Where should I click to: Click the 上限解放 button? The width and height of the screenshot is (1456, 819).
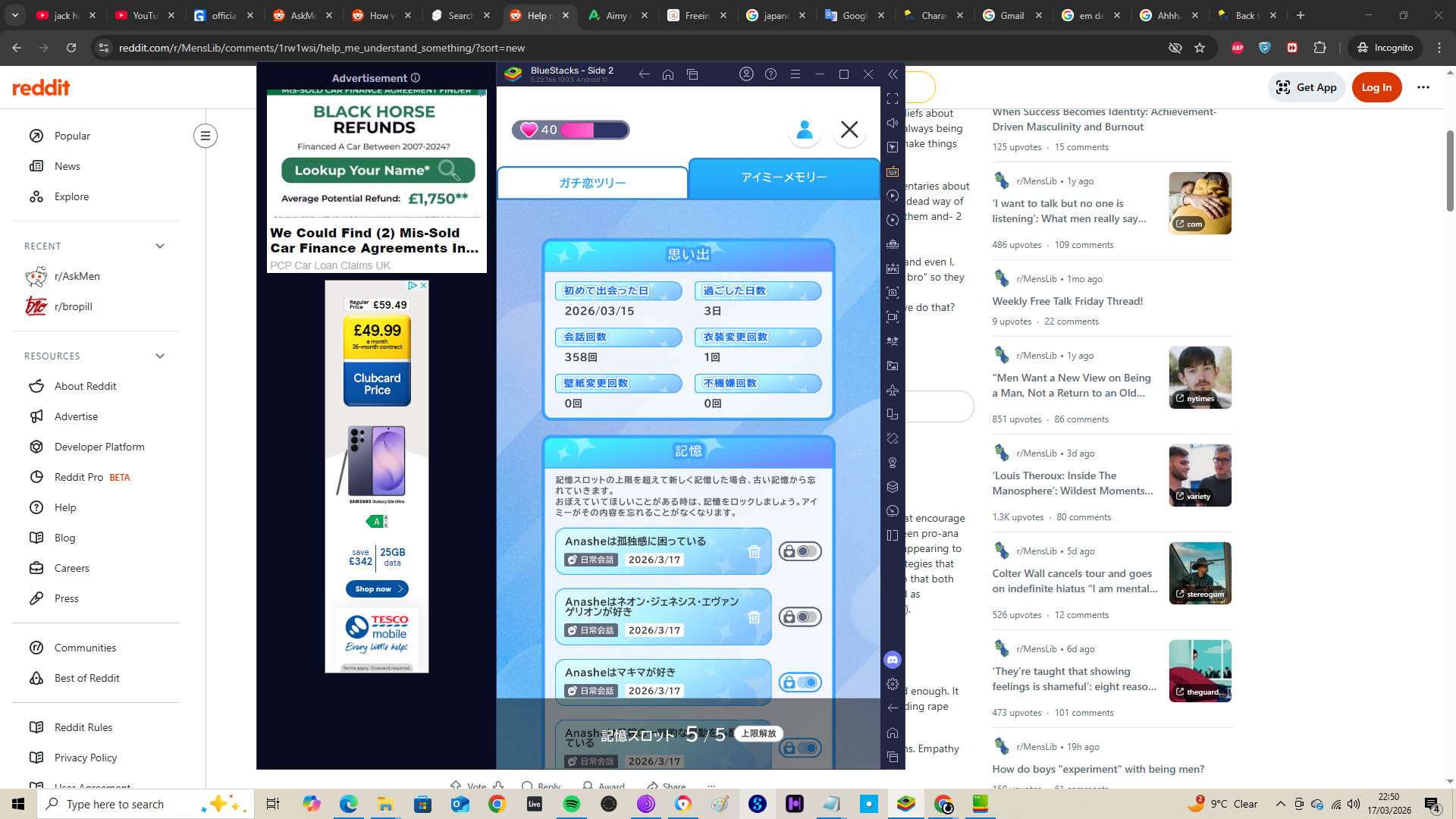click(758, 733)
